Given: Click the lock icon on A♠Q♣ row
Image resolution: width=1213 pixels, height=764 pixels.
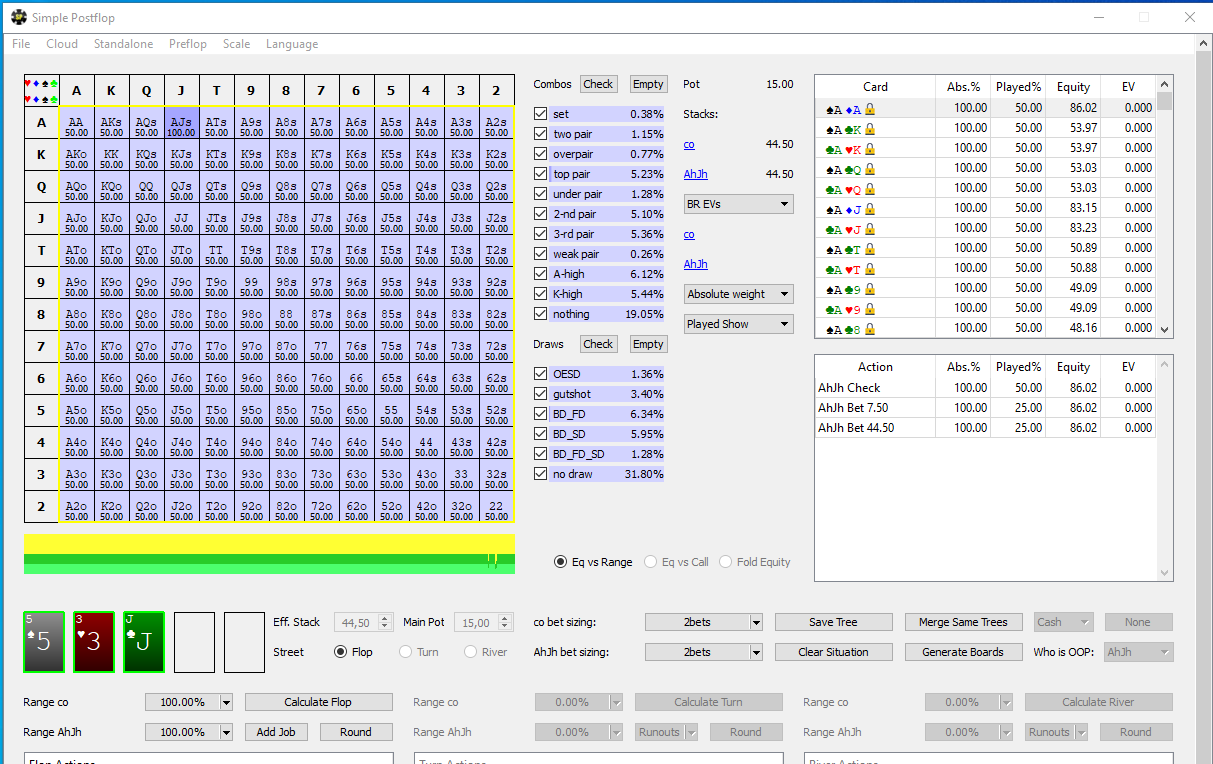Looking at the screenshot, I should [870, 168].
